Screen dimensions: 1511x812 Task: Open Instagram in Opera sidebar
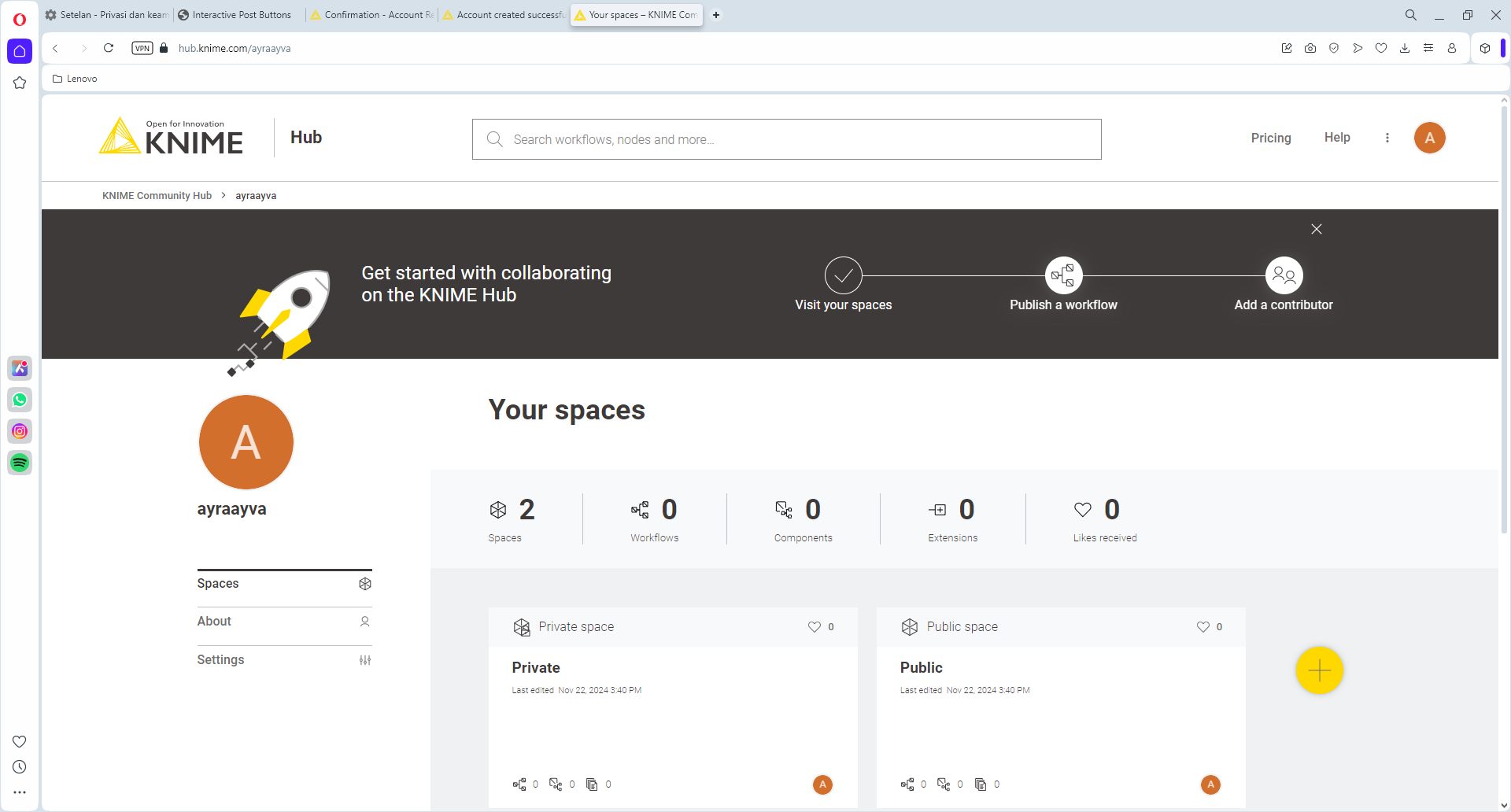point(20,431)
